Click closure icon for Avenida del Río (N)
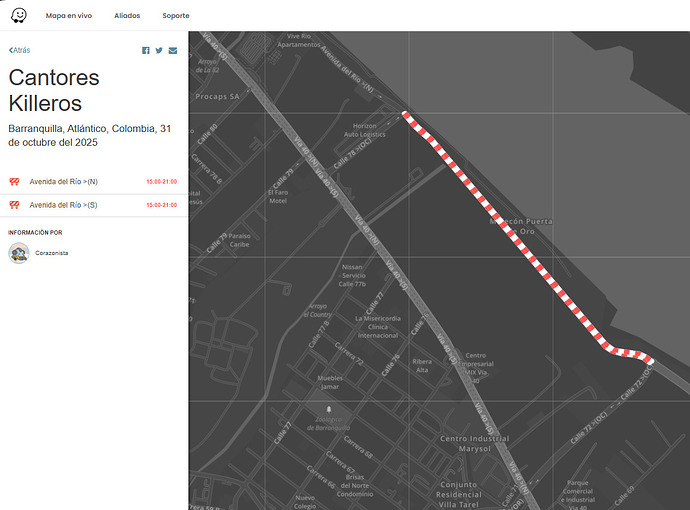This screenshot has height=510, width=690. click(x=15, y=182)
